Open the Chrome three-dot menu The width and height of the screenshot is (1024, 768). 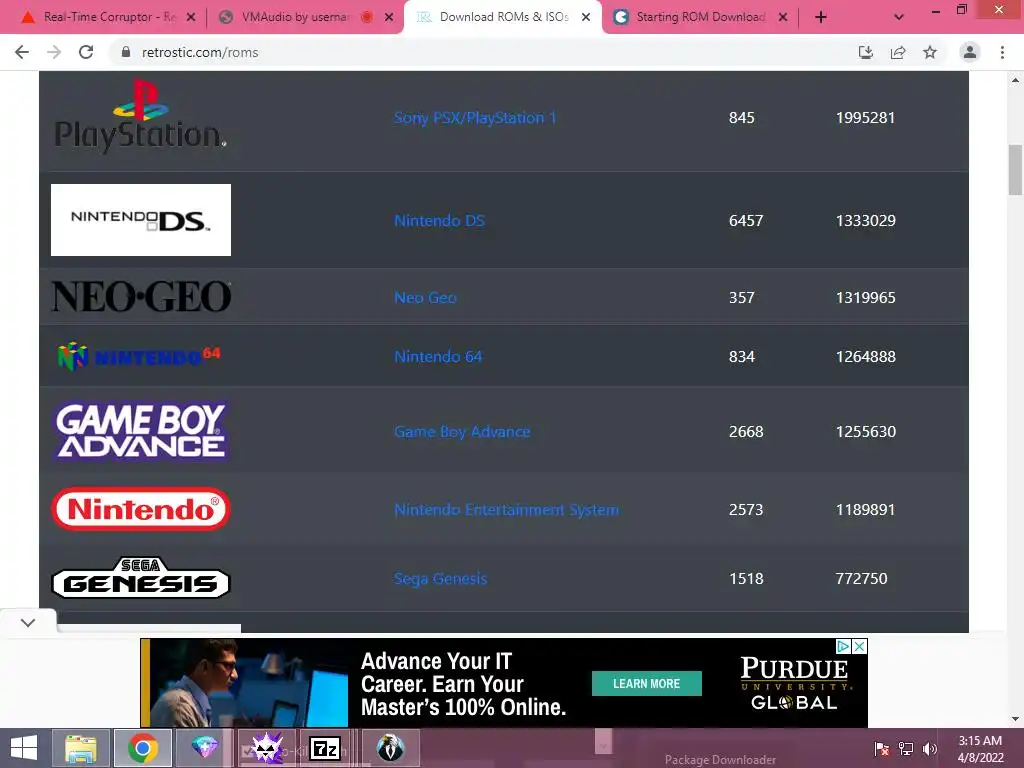click(1002, 52)
